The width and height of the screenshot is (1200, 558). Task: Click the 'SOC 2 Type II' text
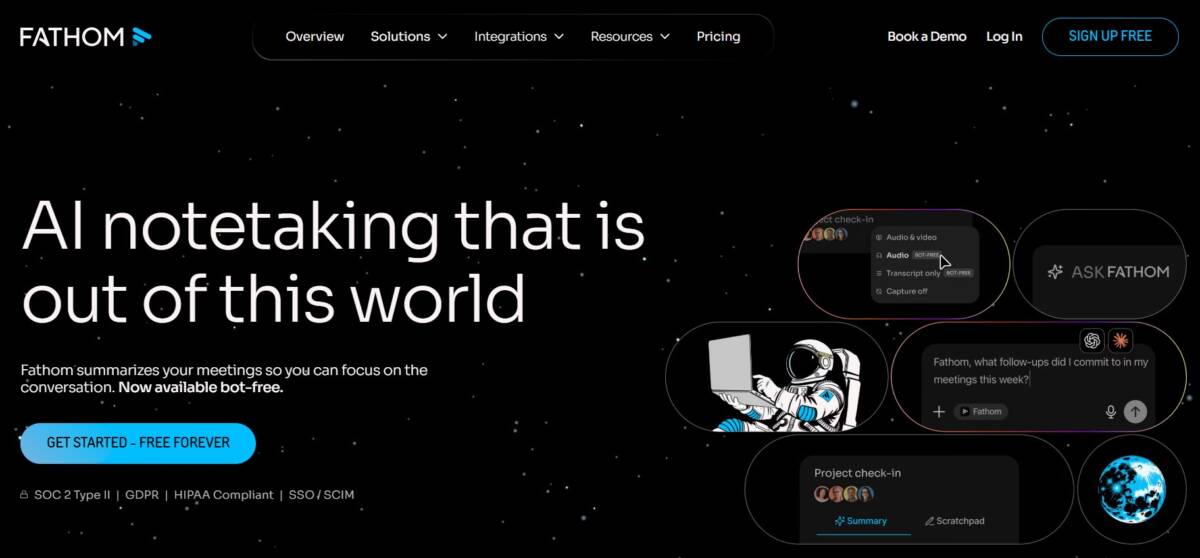pos(72,495)
